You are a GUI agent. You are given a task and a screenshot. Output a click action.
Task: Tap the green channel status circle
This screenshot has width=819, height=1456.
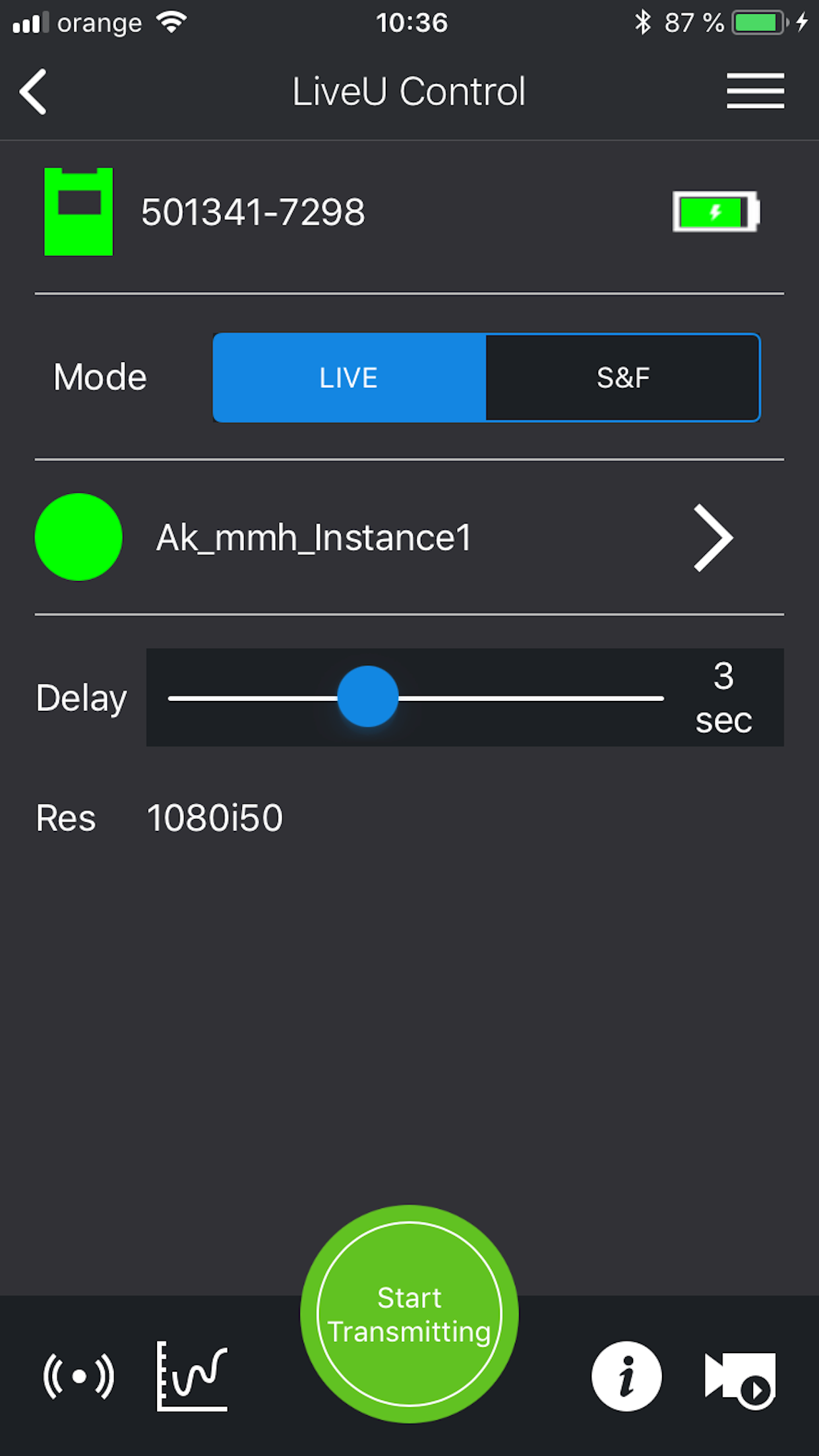78,537
